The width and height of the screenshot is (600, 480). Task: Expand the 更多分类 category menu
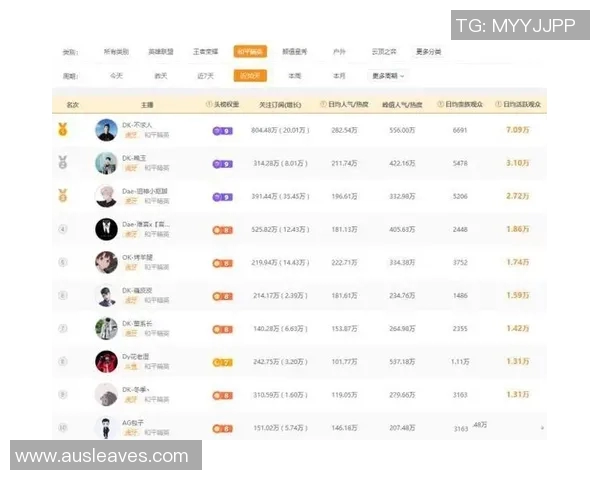[429, 51]
